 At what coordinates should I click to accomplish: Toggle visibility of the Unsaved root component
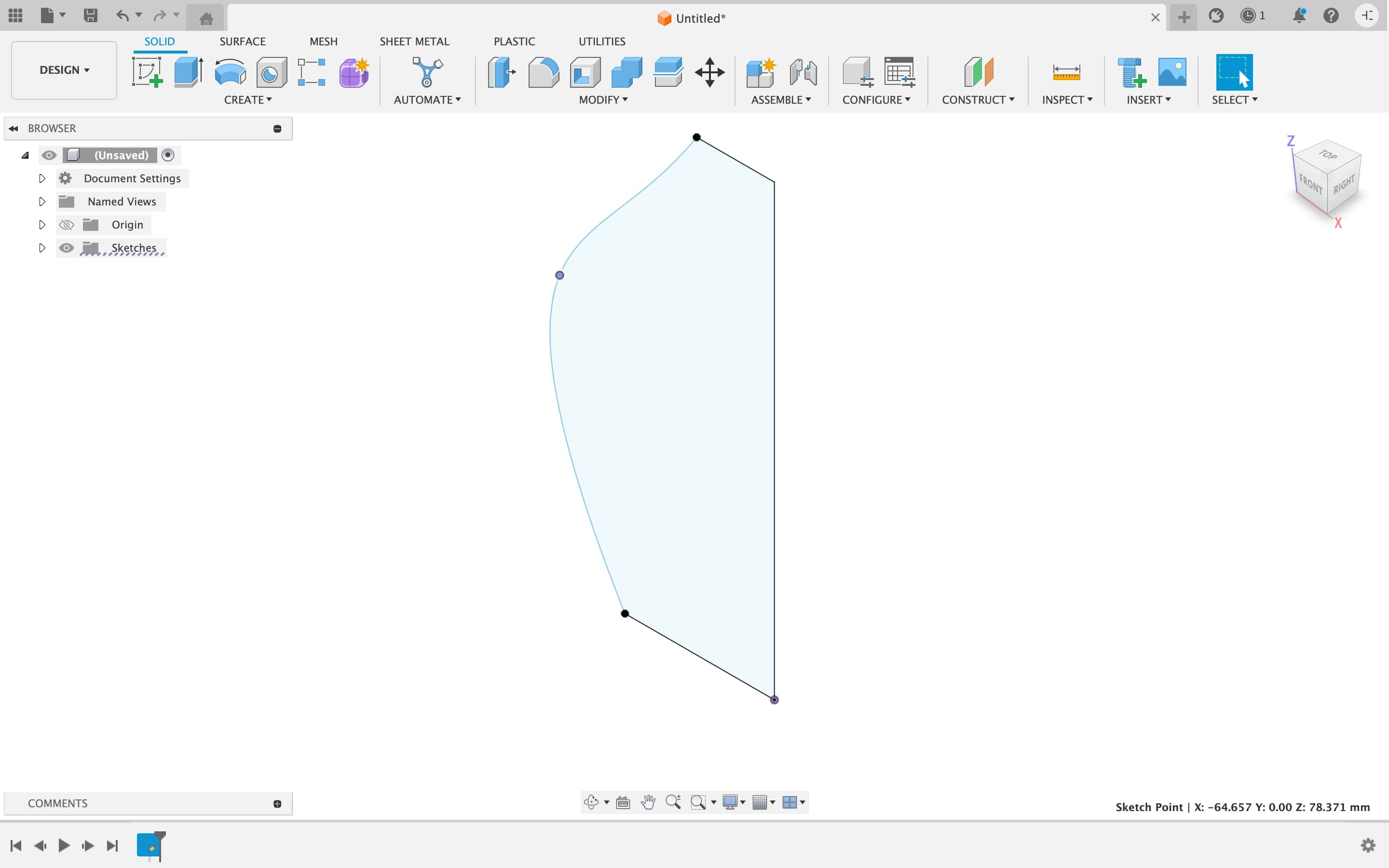click(x=49, y=155)
